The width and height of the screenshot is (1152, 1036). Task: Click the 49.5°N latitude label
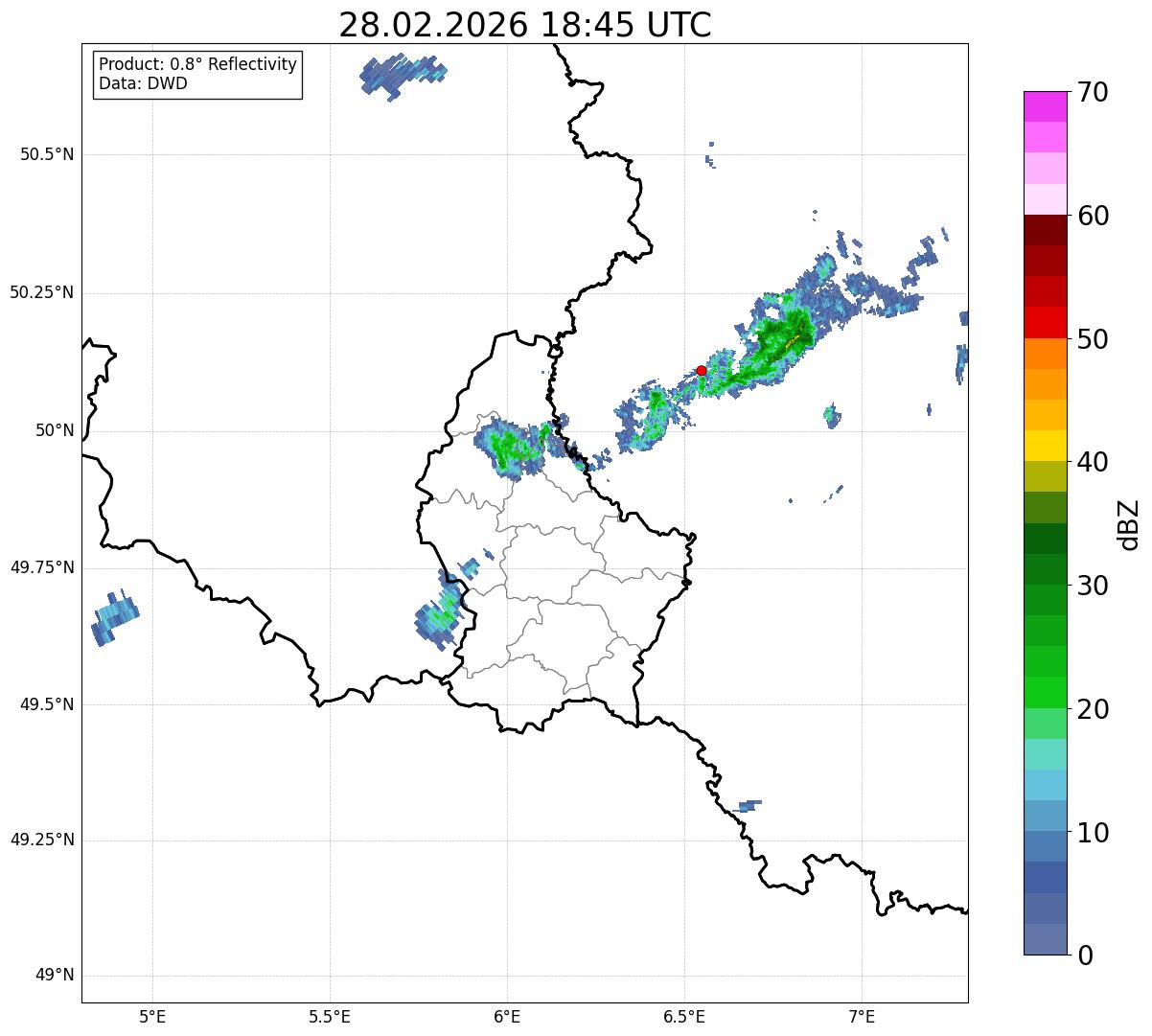point(47,704)
